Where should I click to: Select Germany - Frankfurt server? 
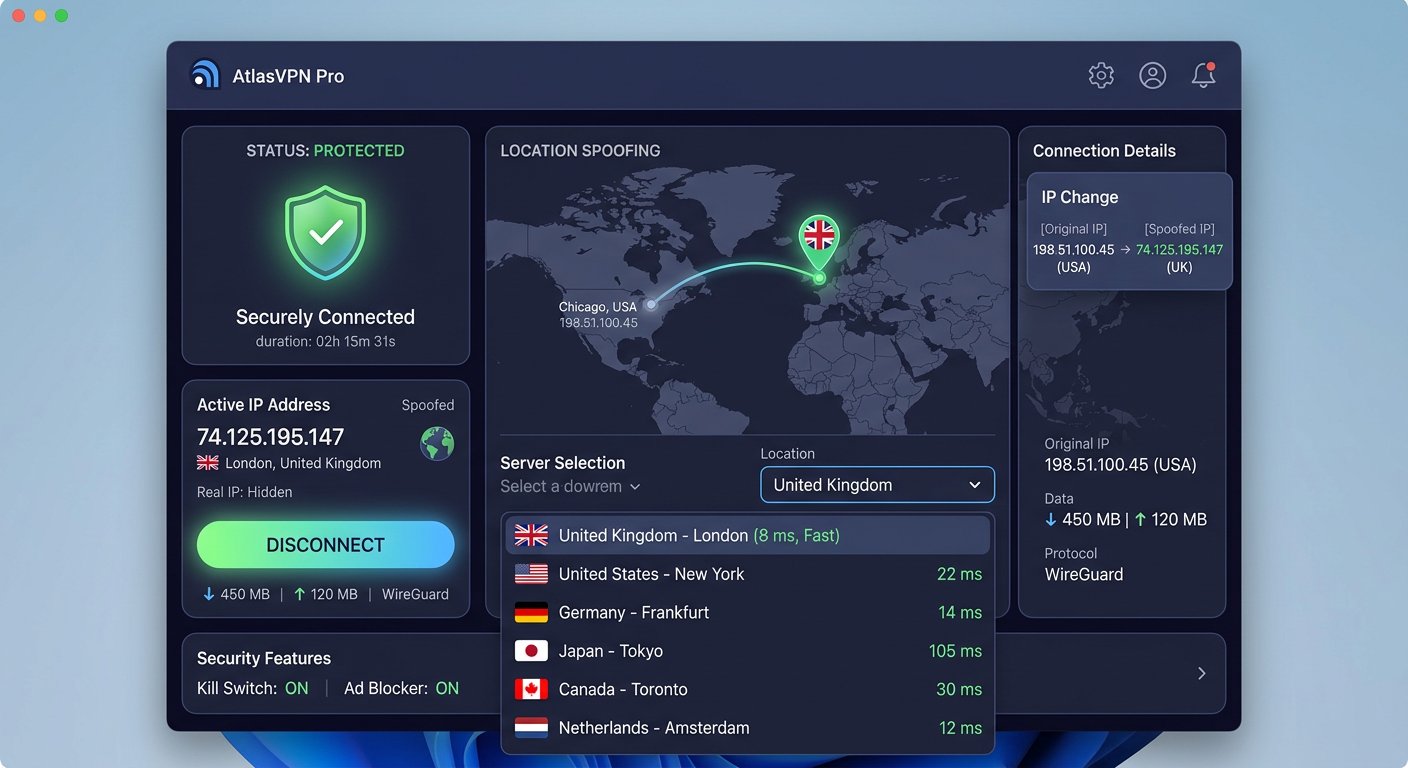point(748,612)
